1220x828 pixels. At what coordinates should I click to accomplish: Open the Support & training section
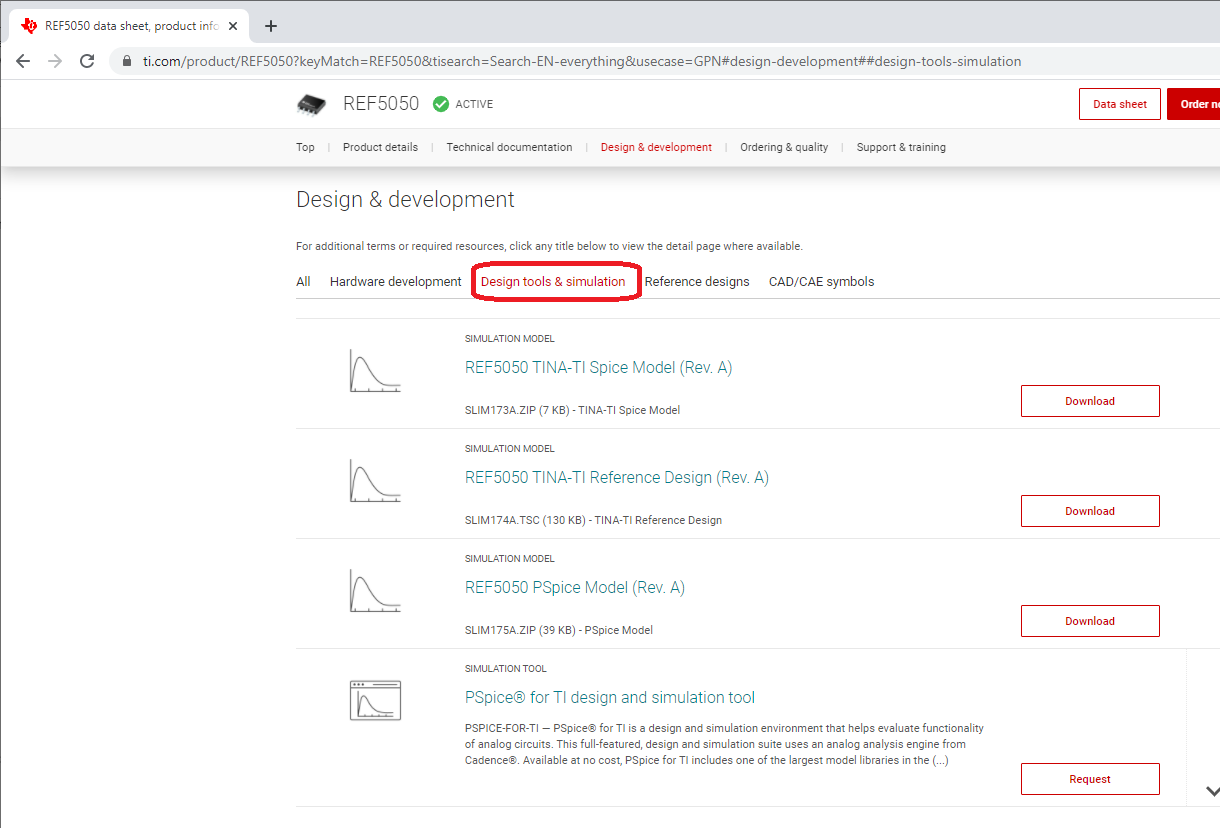[901, 147]
